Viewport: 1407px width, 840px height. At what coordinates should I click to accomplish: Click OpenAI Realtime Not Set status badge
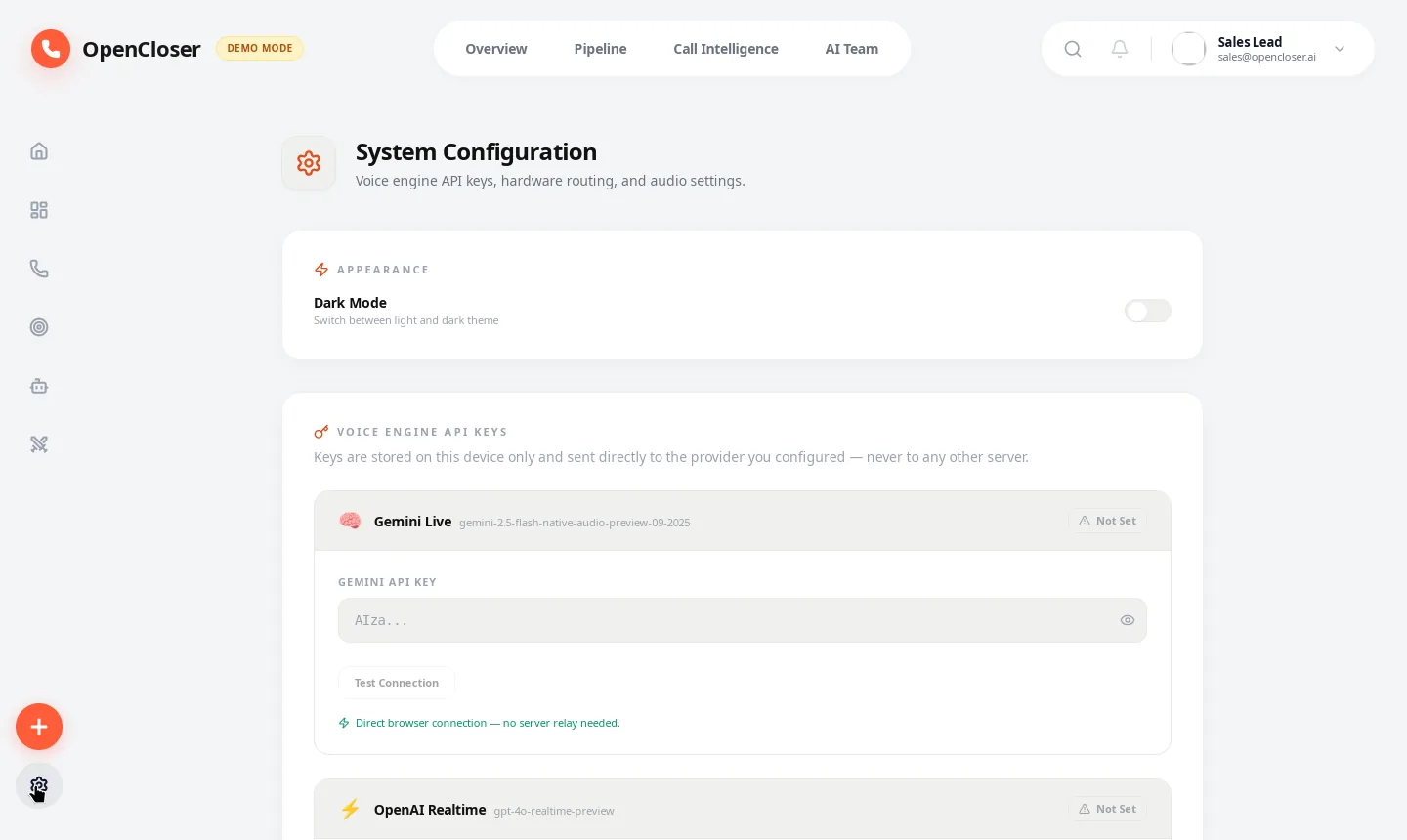(x=1108, y=809)
